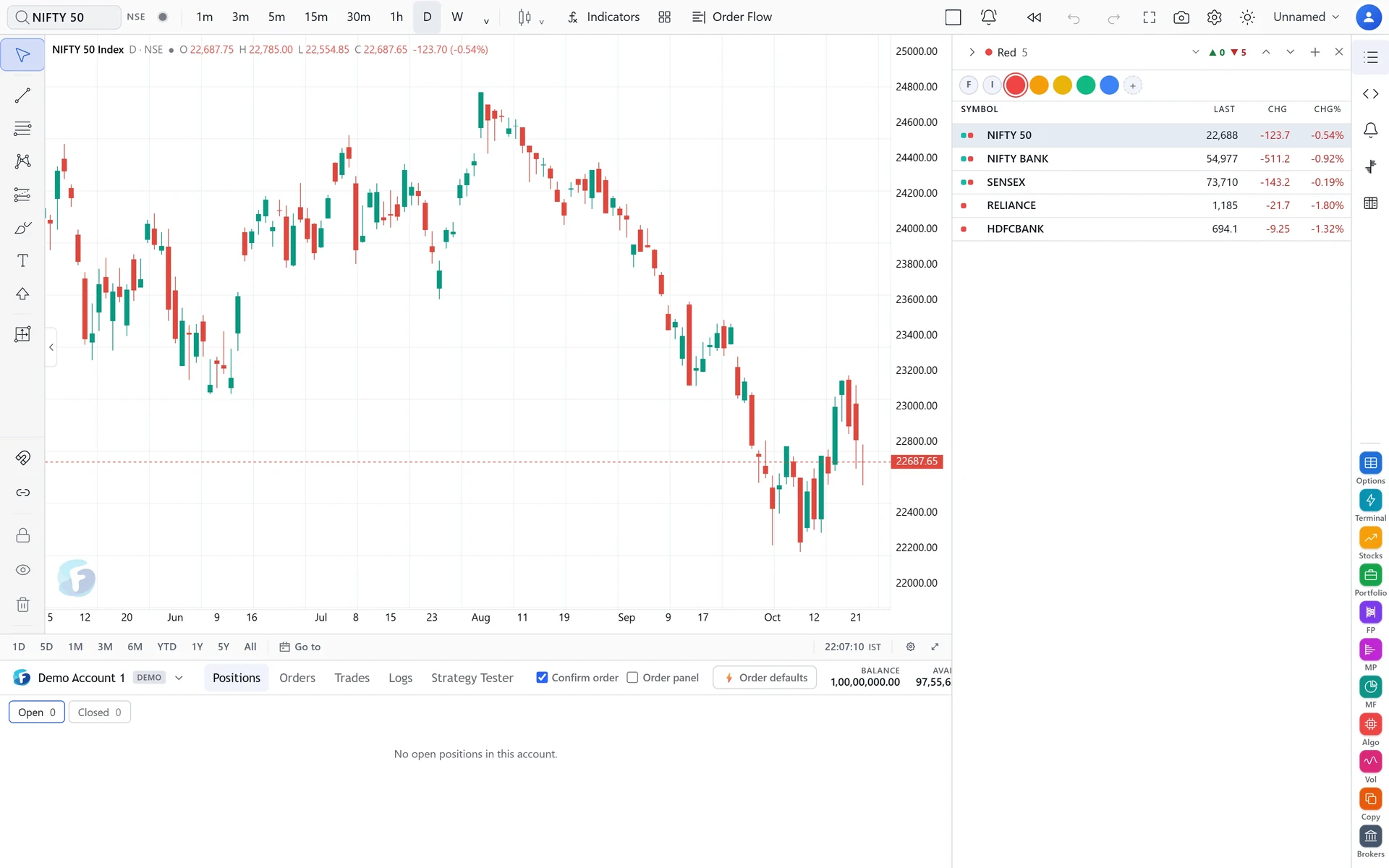This screenshot has height=868, width=1389.
Task: Select the 15m timeframe
Action: click(316, 17)
